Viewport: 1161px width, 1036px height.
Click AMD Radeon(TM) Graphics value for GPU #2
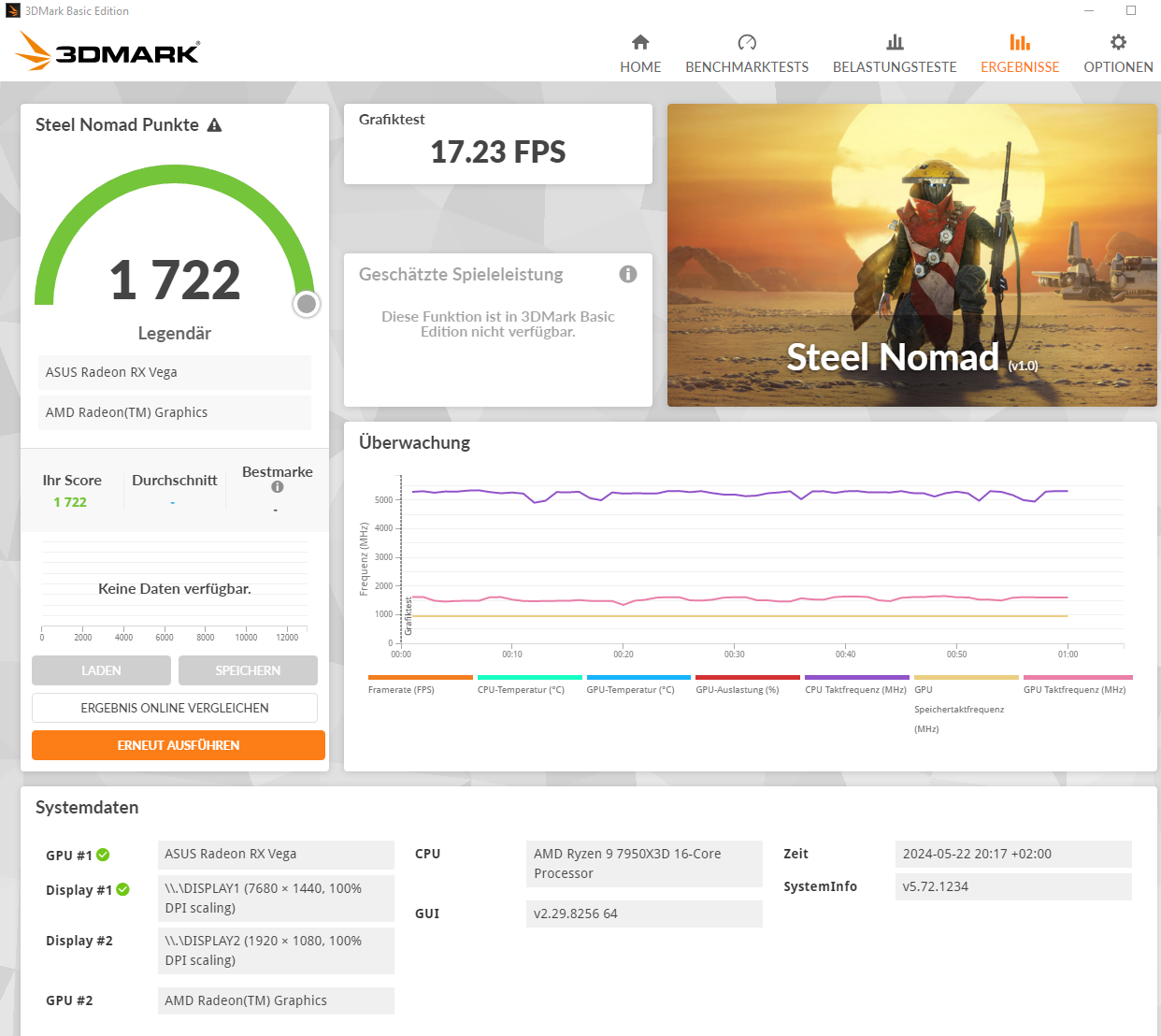(x=276, y=1000)
